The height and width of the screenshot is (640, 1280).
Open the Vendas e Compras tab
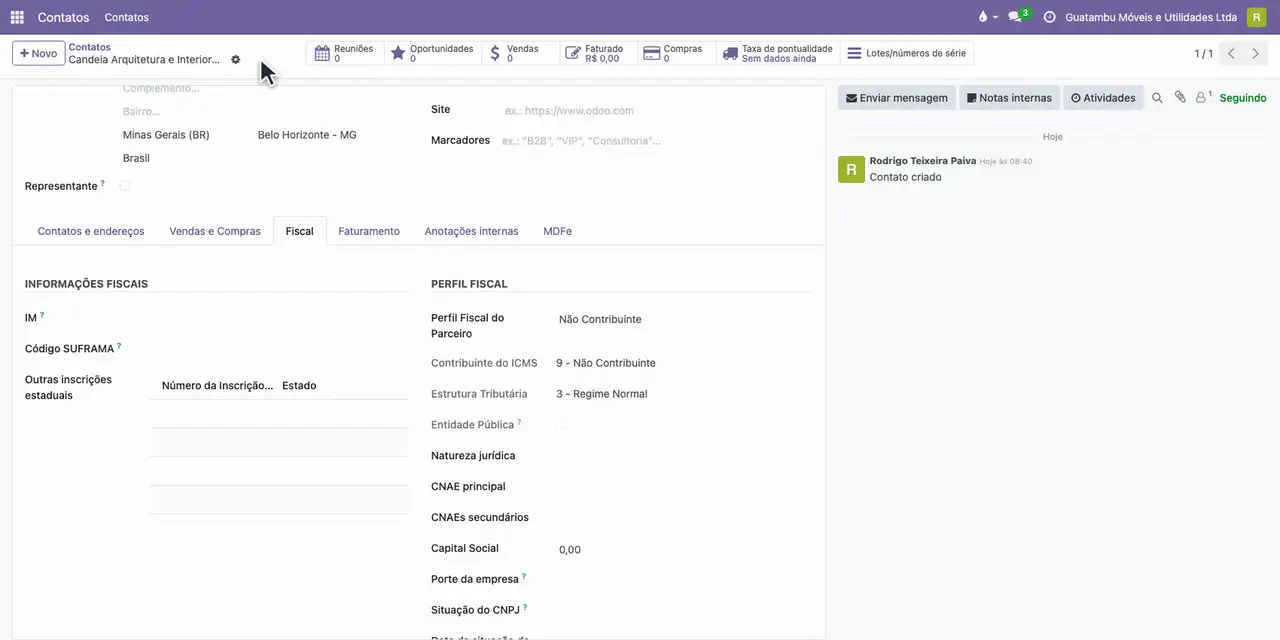(x=215, y=231)
